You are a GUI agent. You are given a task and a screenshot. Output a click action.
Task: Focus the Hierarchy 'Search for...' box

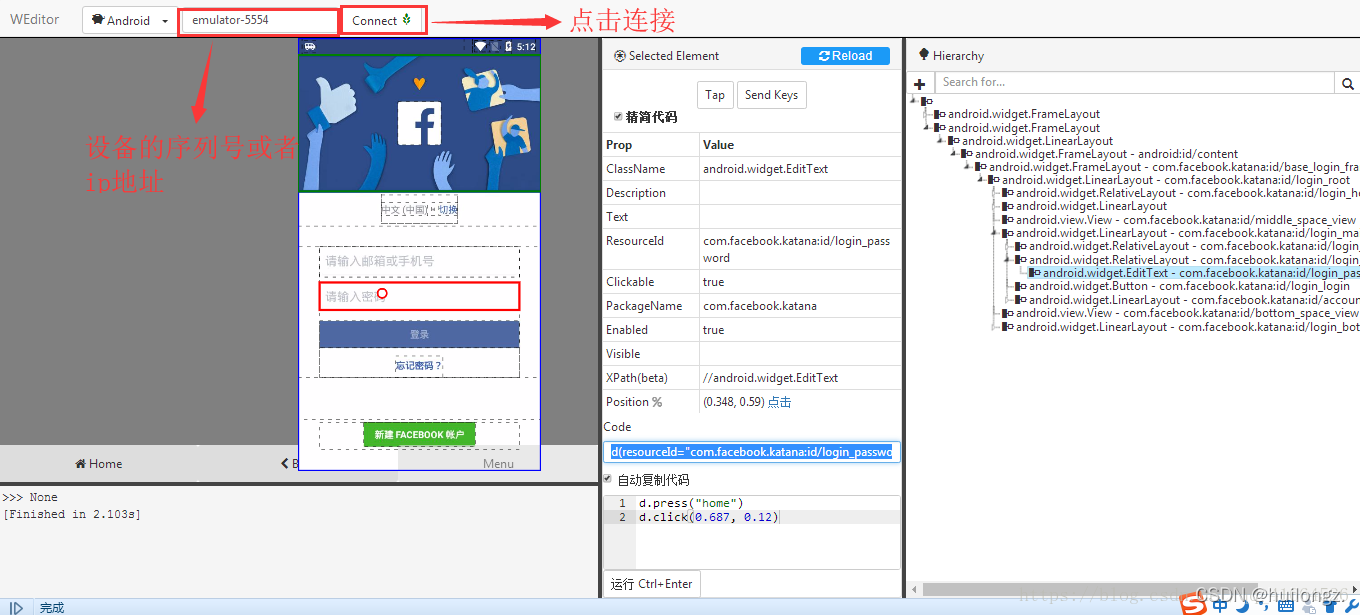tap(1135, 83)
